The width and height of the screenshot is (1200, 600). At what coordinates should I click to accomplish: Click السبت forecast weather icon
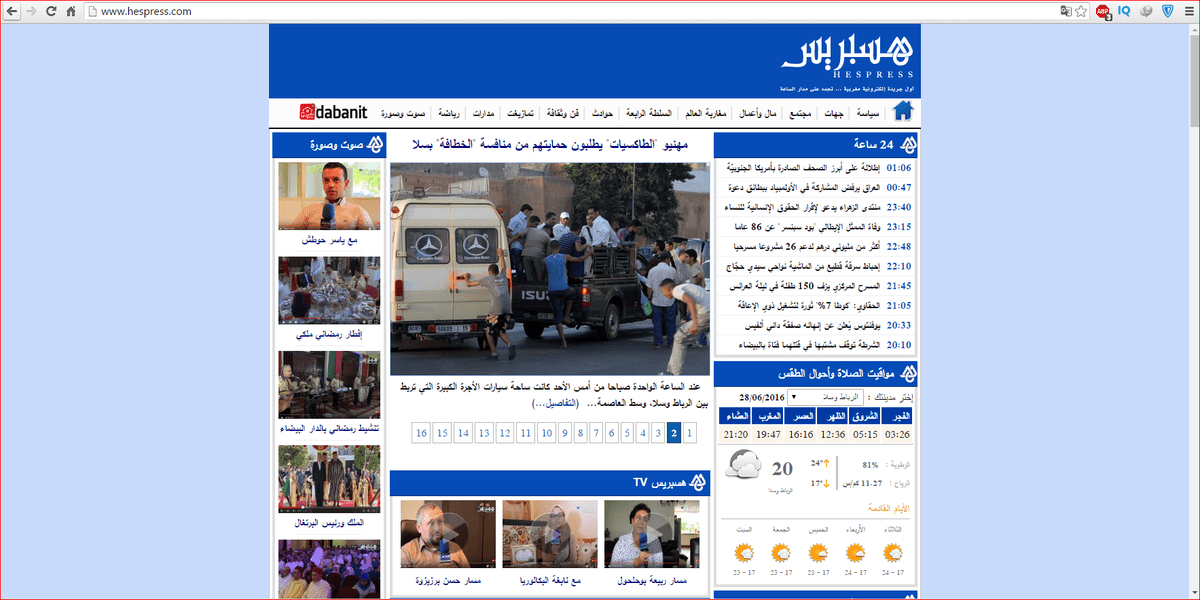click(x=744, y=552)
